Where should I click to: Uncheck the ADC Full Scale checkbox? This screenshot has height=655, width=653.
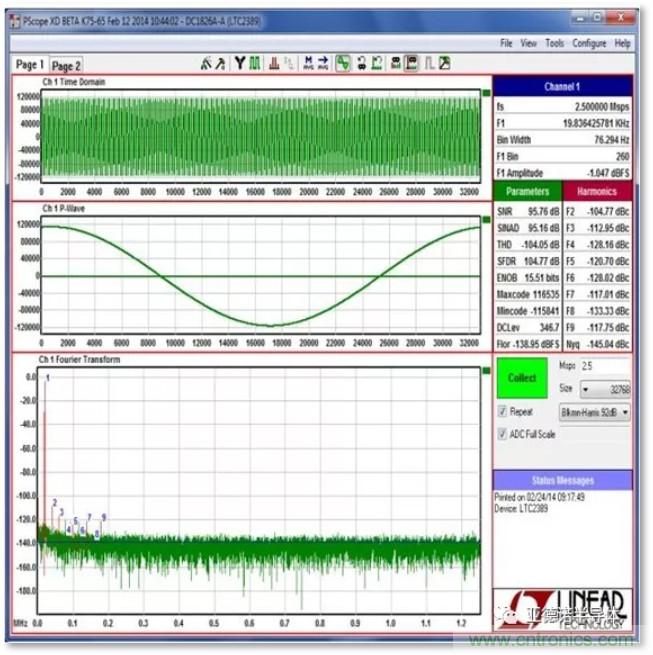(502, 434)
